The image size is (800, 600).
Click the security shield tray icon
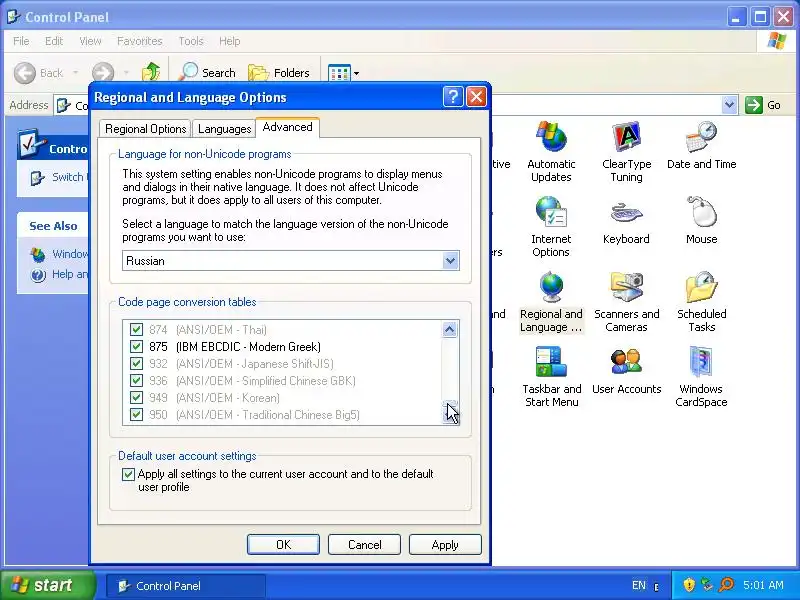[689, 585]
